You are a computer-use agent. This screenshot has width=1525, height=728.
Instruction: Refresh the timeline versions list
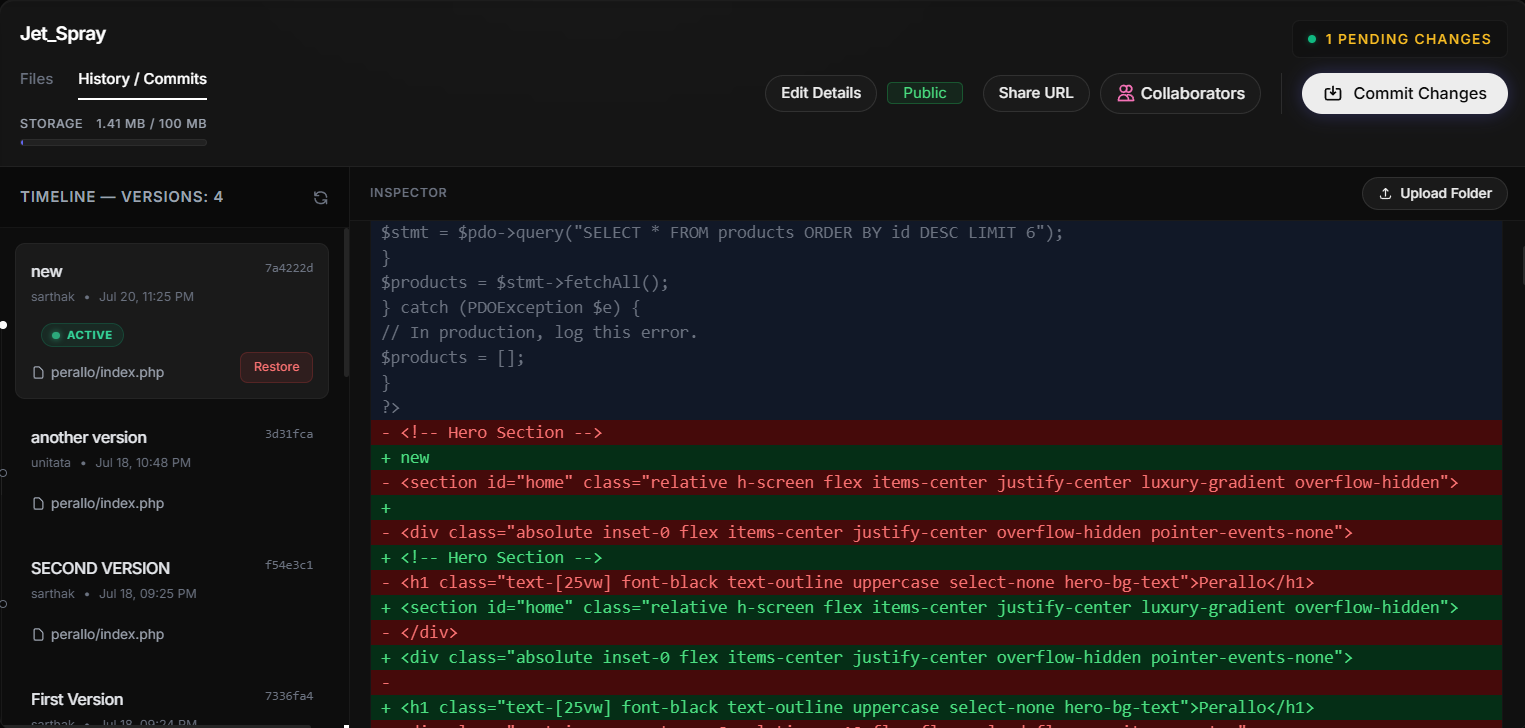tap(321, 198)
